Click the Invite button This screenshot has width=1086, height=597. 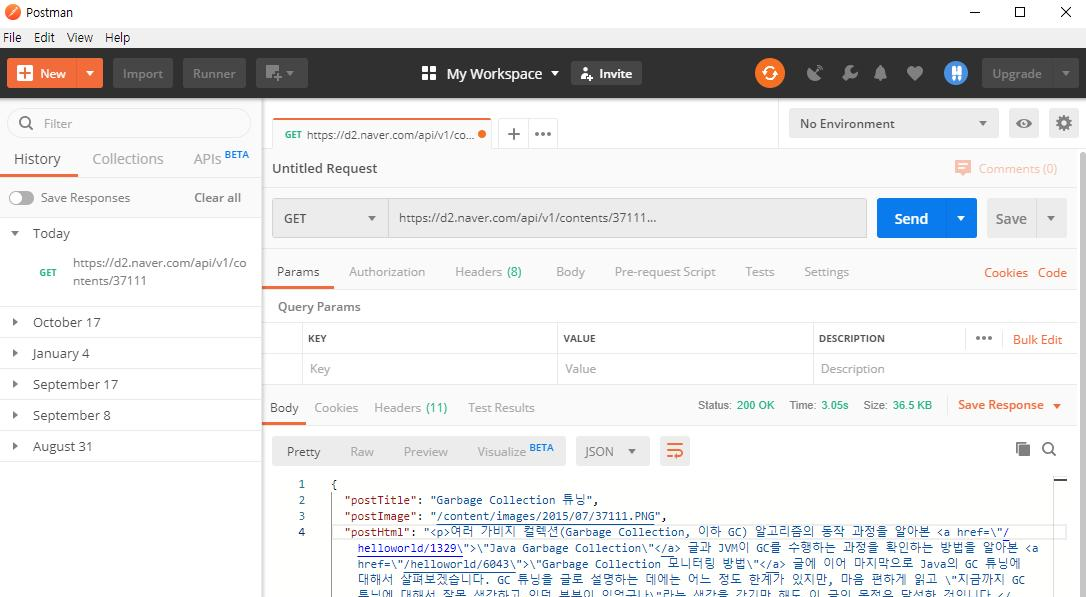(x=606, y=73)
